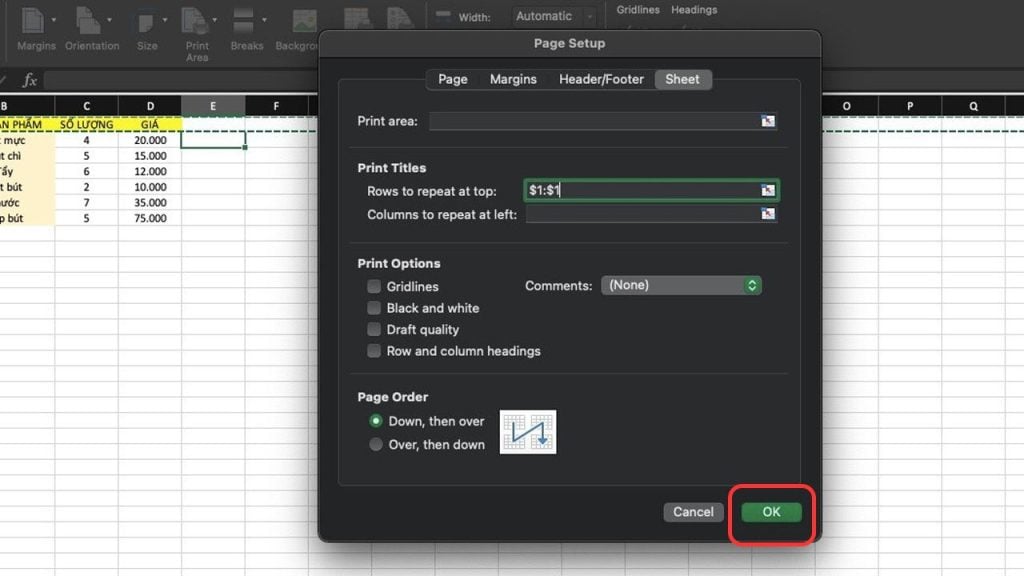
Task: Expand the Orientation dropdown arrow
Action: (109, 20)
